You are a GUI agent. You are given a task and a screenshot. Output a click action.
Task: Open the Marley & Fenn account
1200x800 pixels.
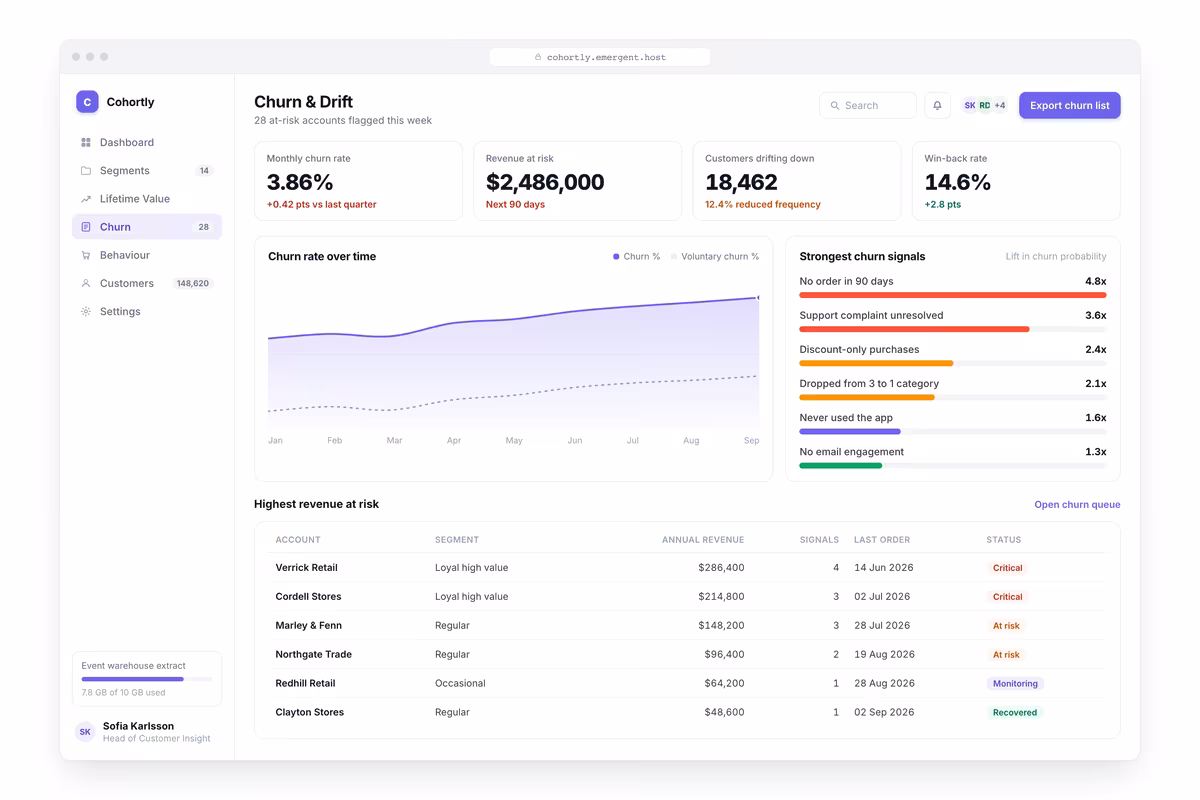(308, 626)
